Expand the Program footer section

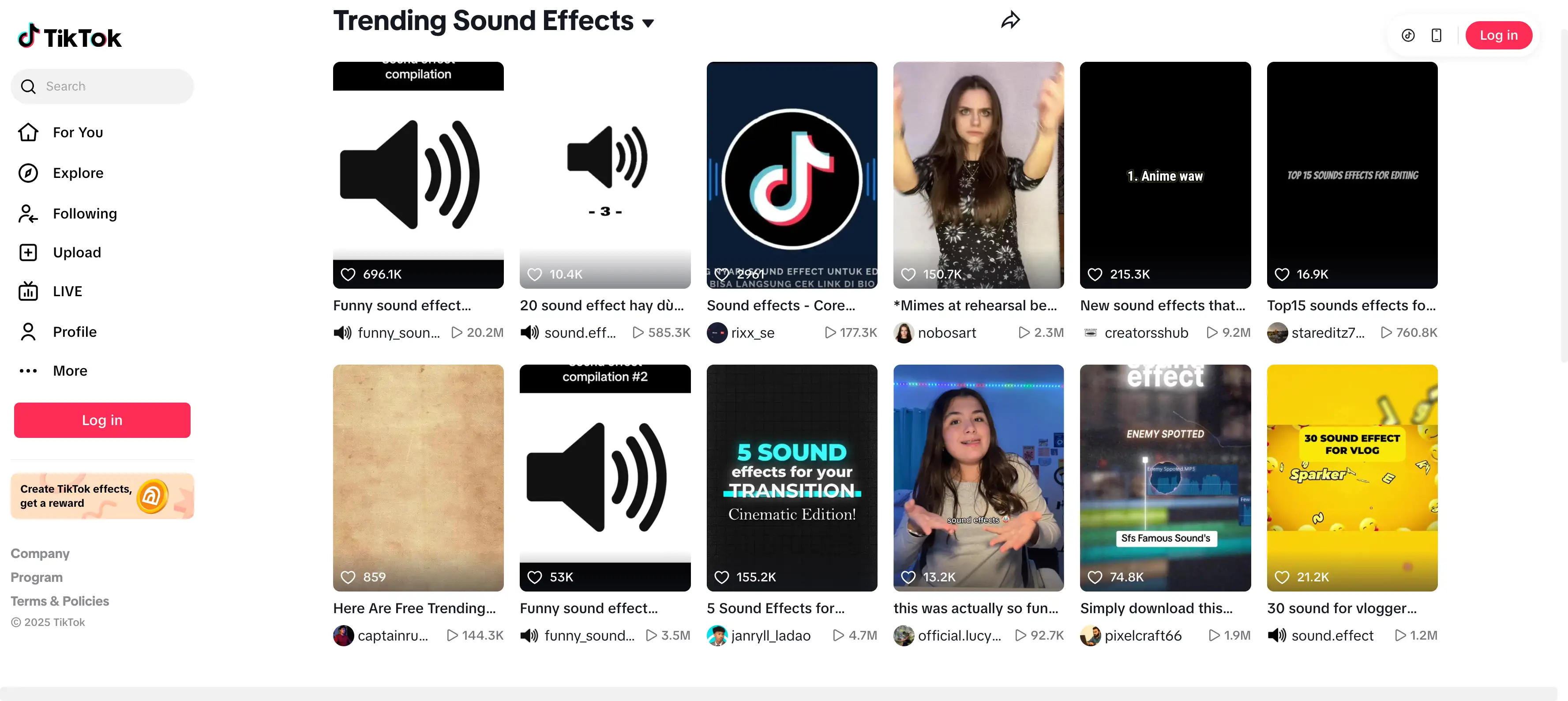pyautogui.click(x=37, y=577)
